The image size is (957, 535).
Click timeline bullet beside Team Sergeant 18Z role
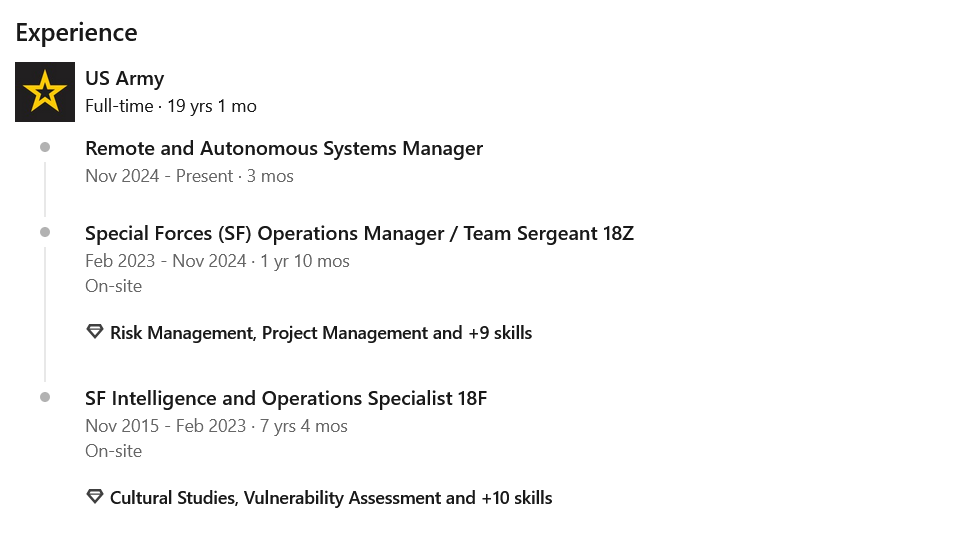(x=45, y=232)
